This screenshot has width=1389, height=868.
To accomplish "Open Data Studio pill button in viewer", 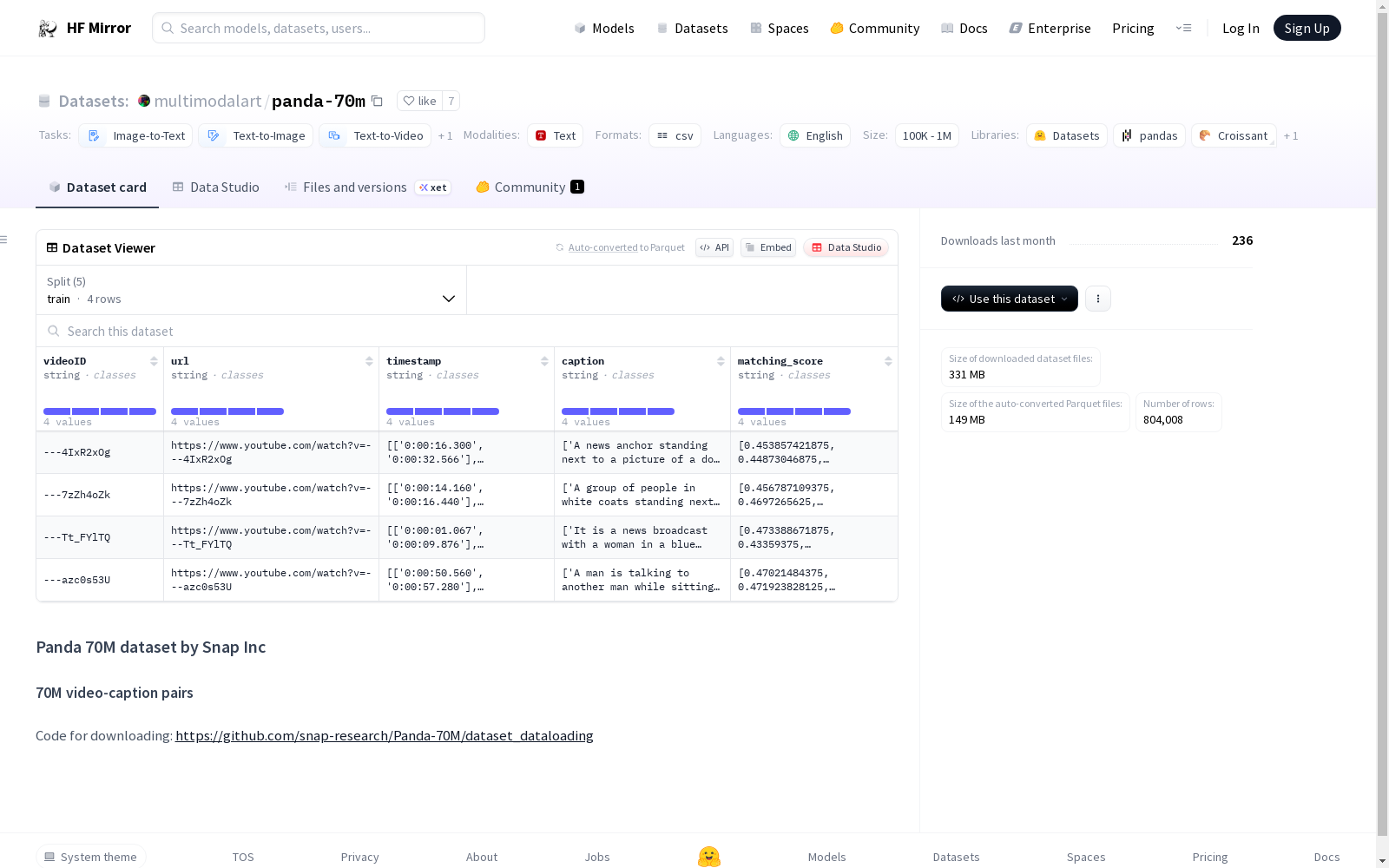I will [846, 247].
